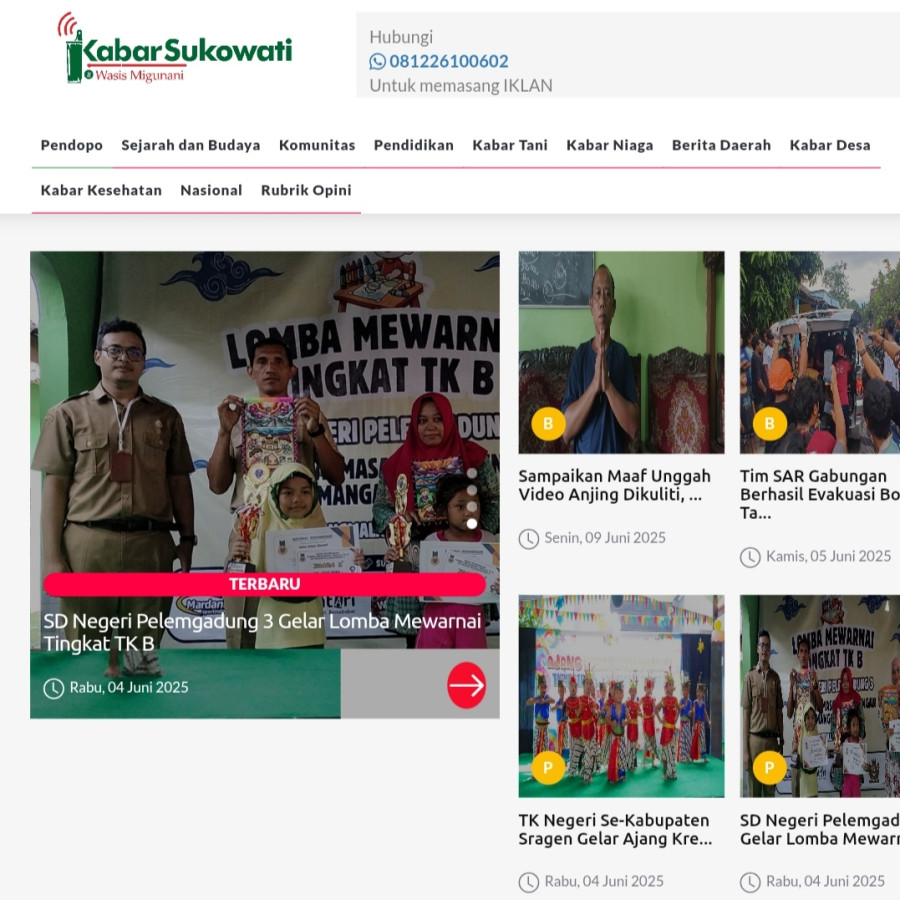Open Kabar Kesehatan category
The image size is (900, 900).
101,190
